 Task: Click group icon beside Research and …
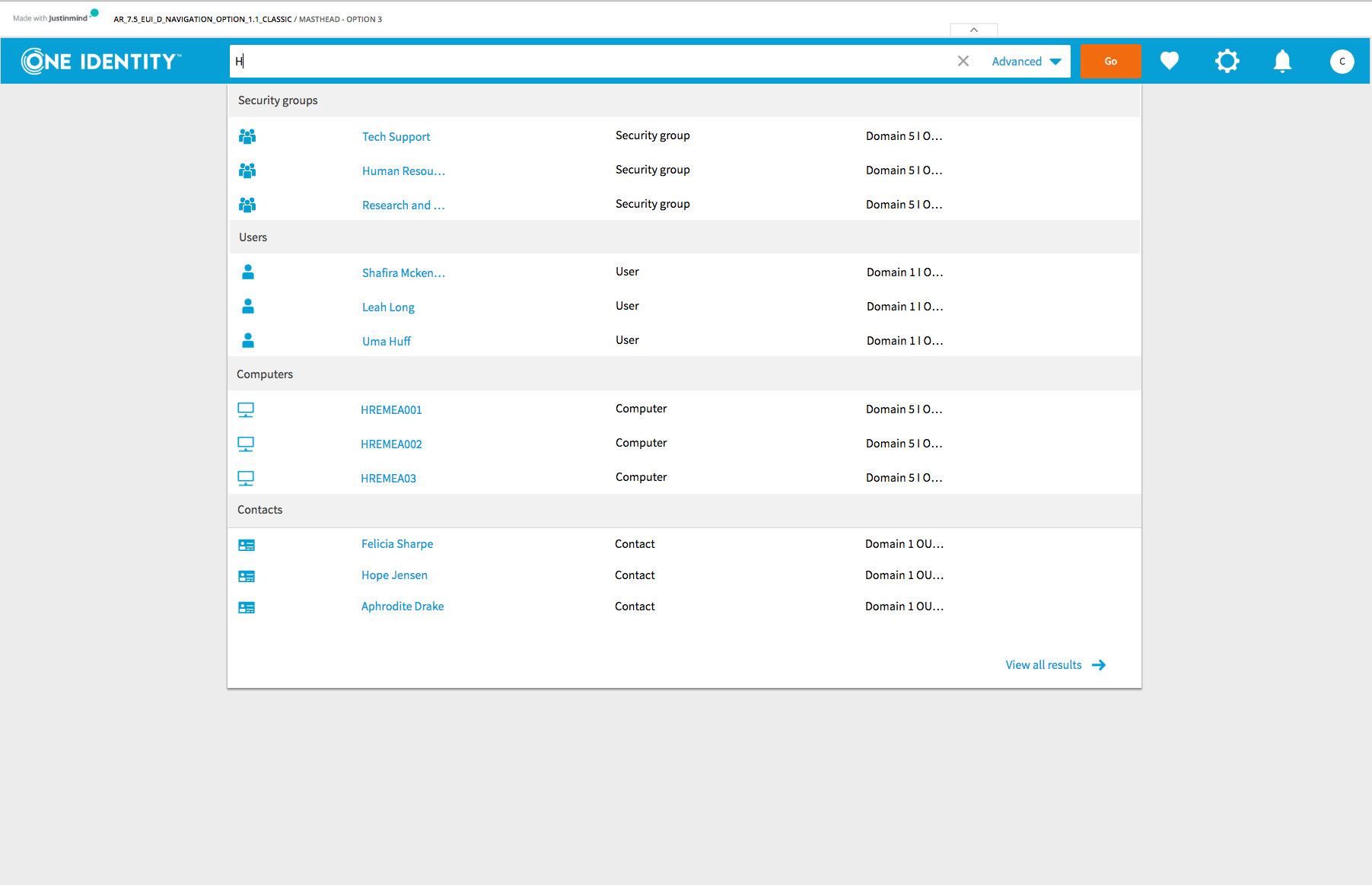point(247,205)
